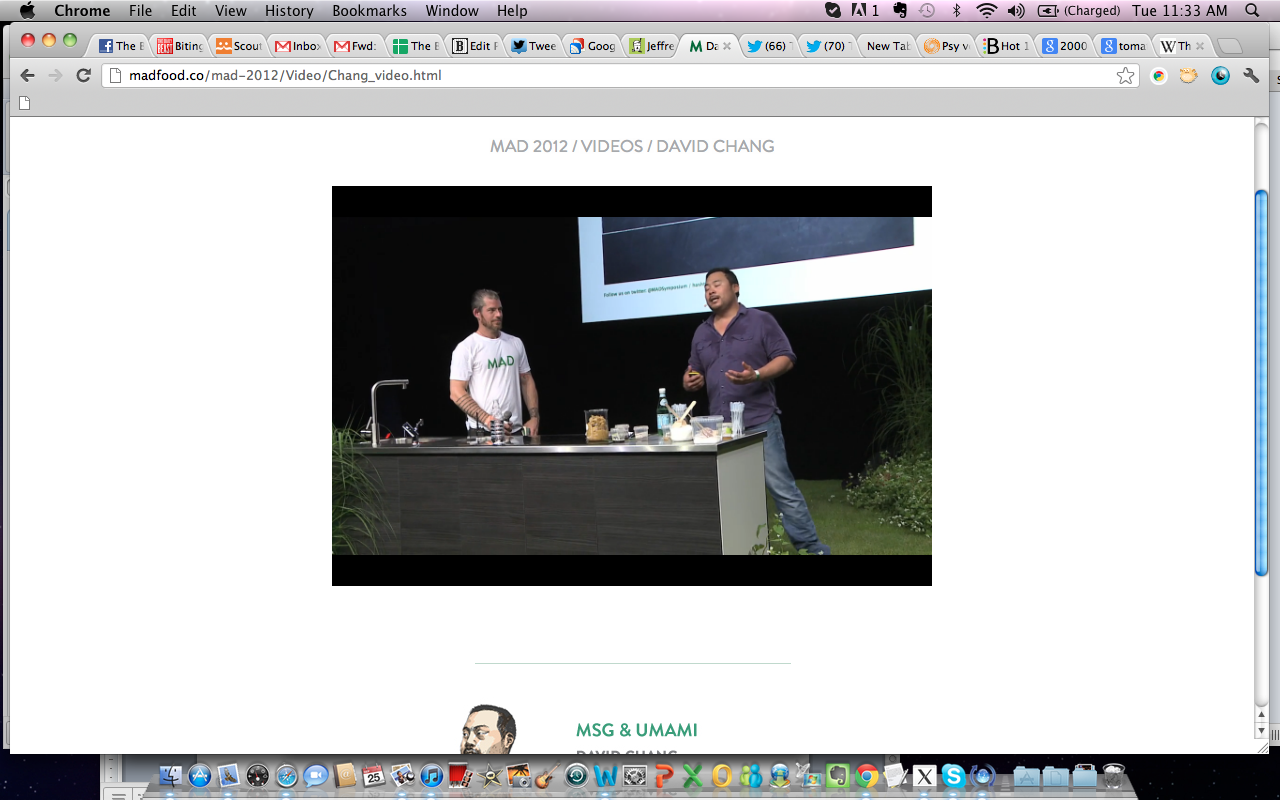This screenshot has width=1280, height=800.
Task: Click the Evernote elephant icon in the menu bar
Action: (899, 11)
